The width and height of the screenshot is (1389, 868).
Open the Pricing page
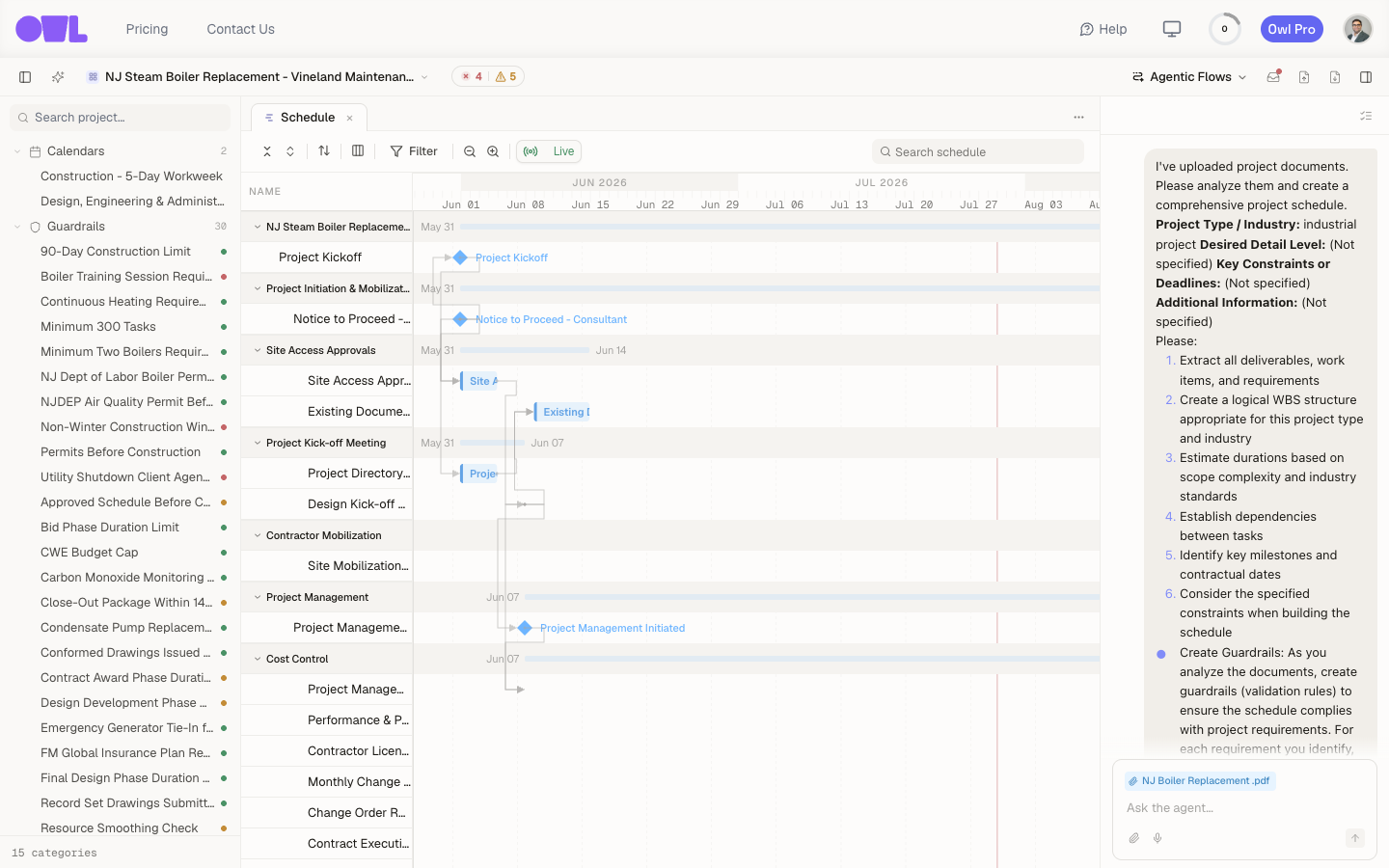pyautogui.click(x=147, y=29)
